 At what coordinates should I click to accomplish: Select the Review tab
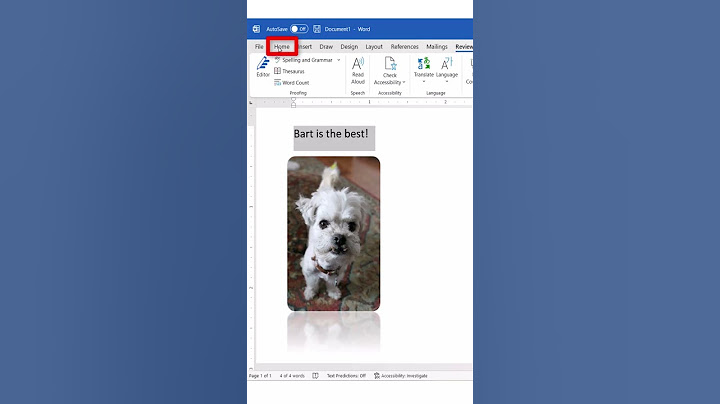(x=464, y=47)
